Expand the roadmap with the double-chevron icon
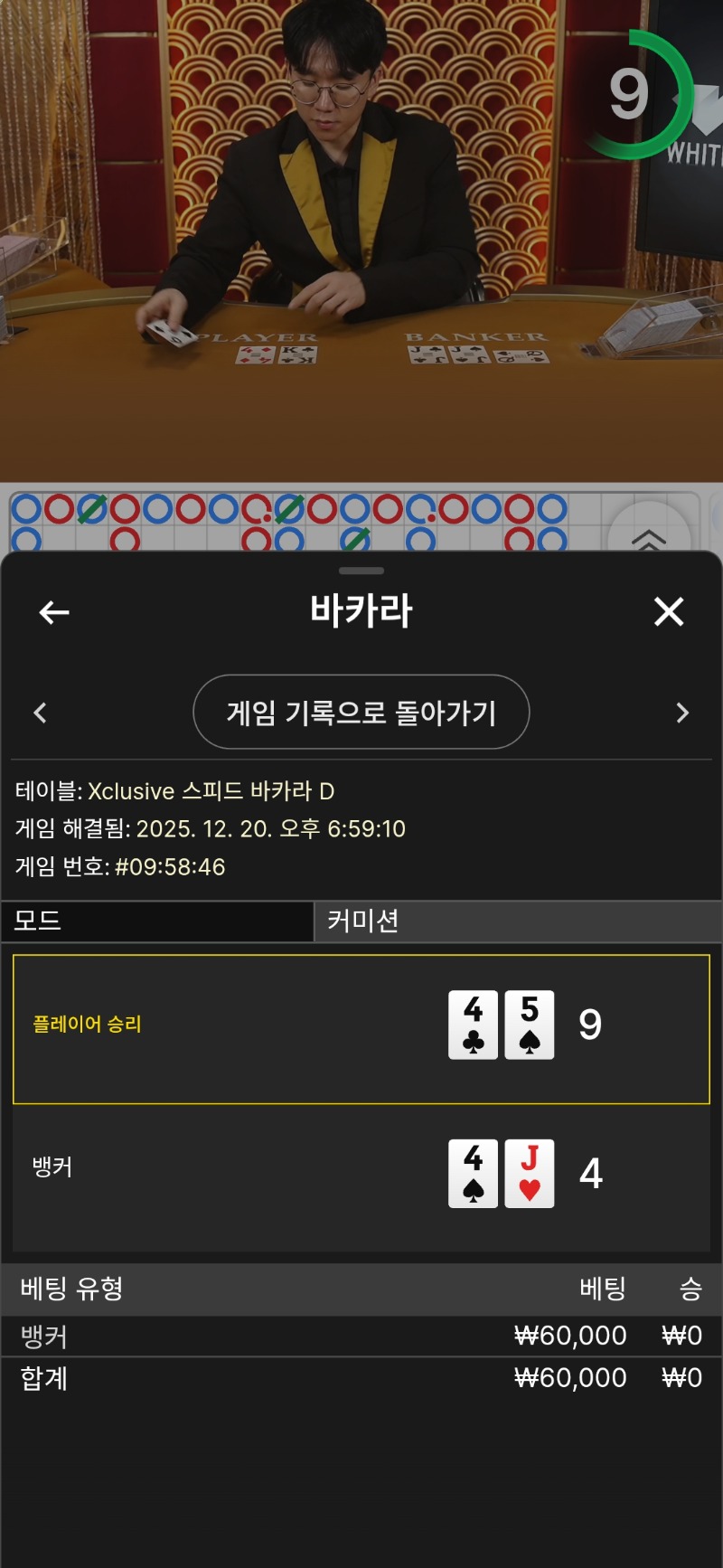The width and height of the screenshot is (723, 1568). click(648, 539)
